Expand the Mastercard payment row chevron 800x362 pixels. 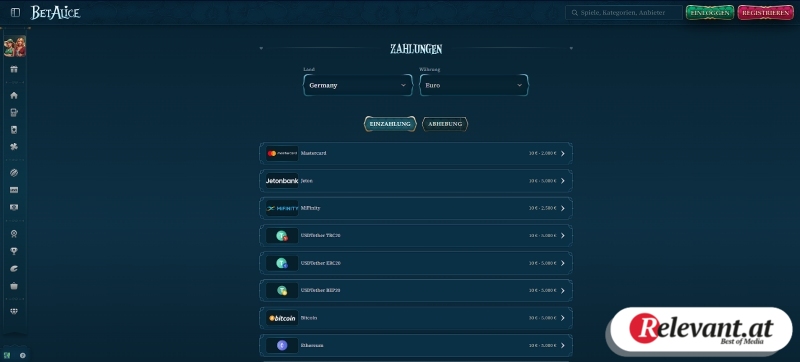coord(563,153)
